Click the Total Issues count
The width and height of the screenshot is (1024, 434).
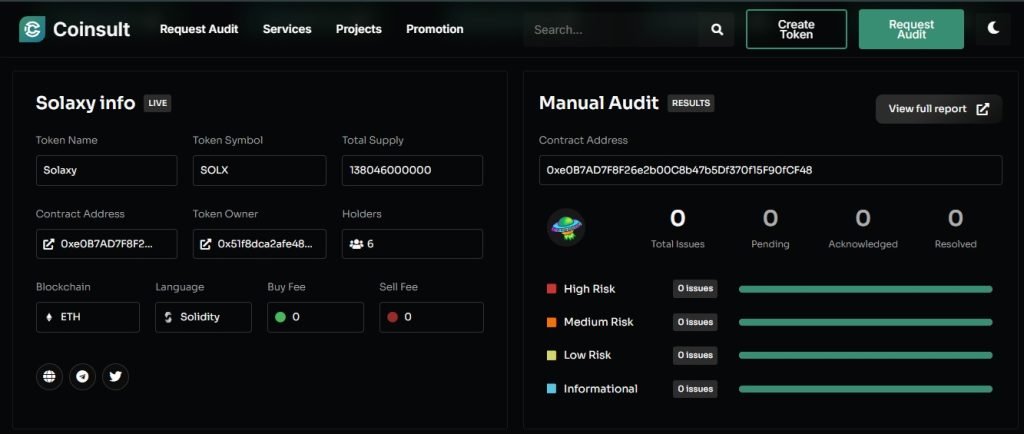[678, 219]
